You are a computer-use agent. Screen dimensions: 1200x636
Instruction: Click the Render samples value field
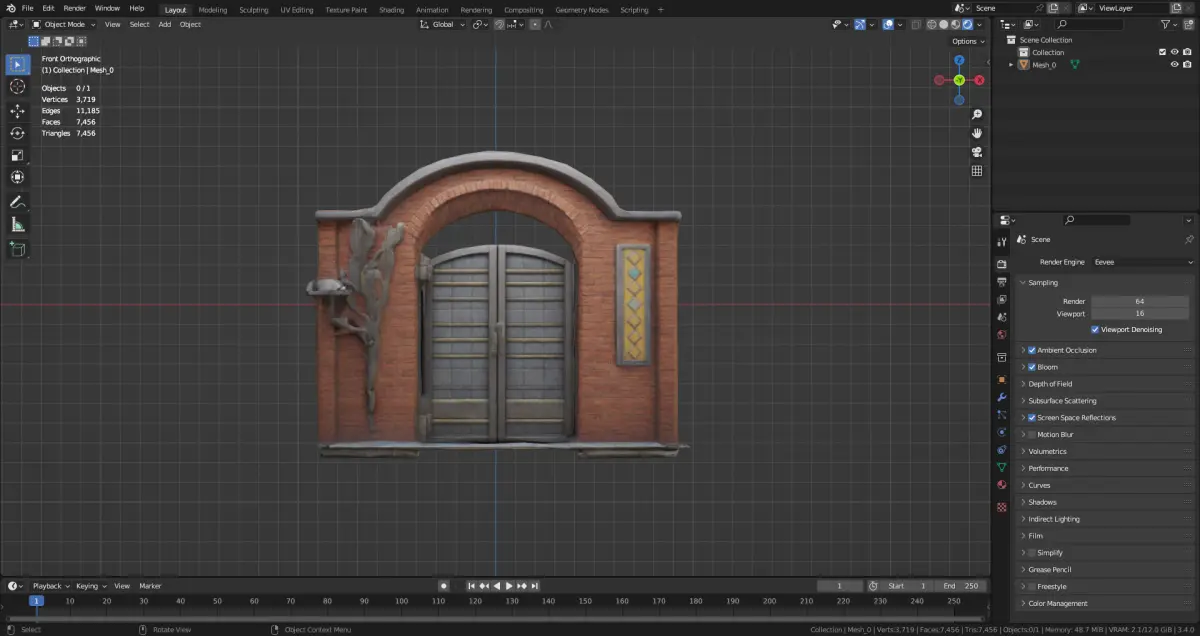click(1140, 301)
